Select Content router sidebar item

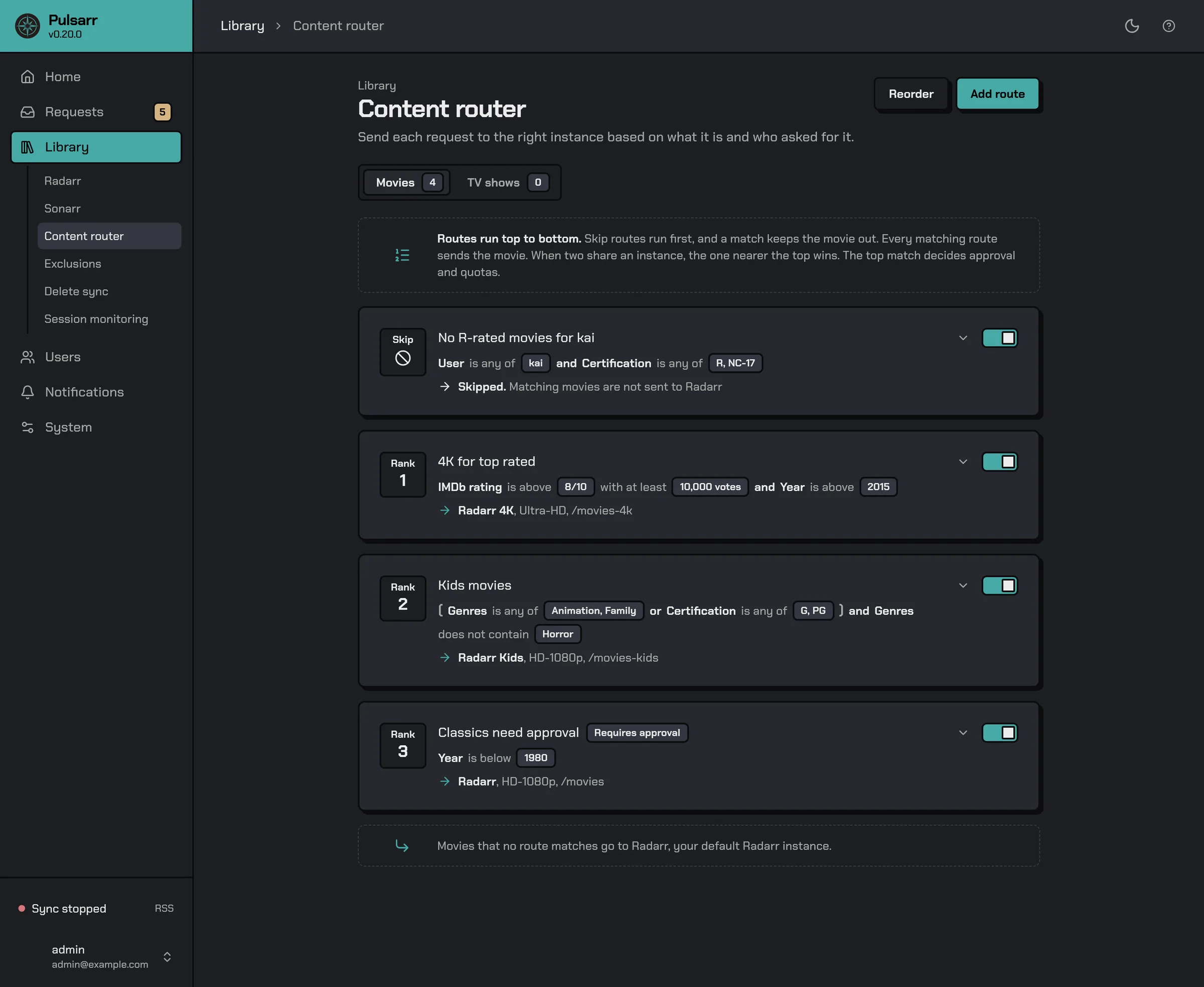pyautogui.click(x=109, y=236)
